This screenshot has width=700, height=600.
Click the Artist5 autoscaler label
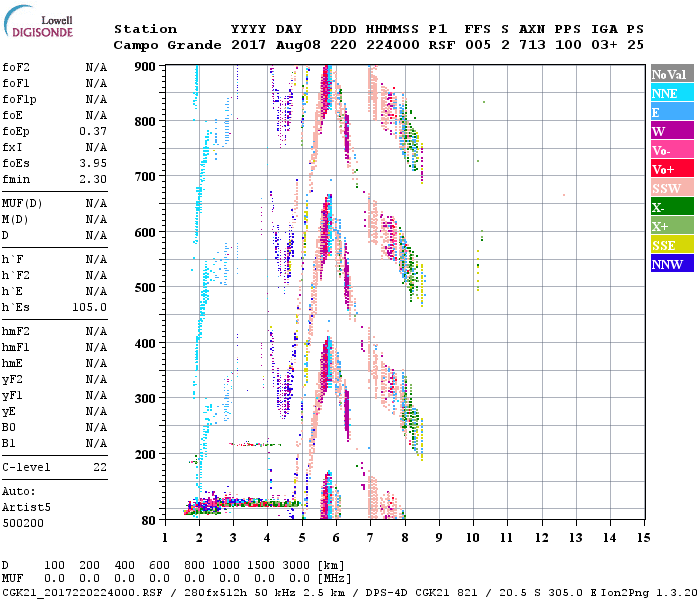[26, 507]
